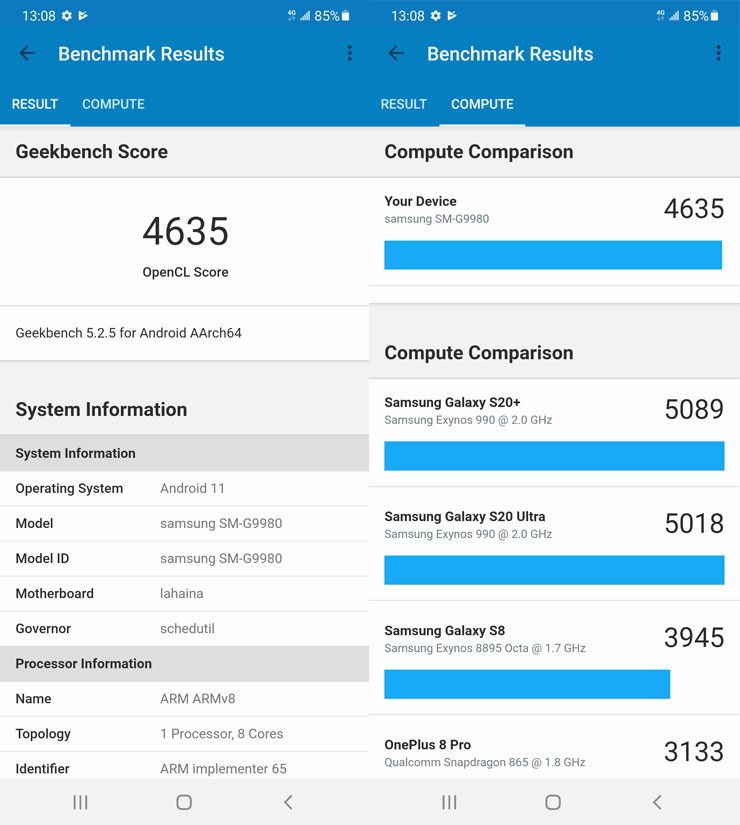Tap score 5018
Image resolution: width=740 pixels, height=825 pixels.
pos(694,524)
